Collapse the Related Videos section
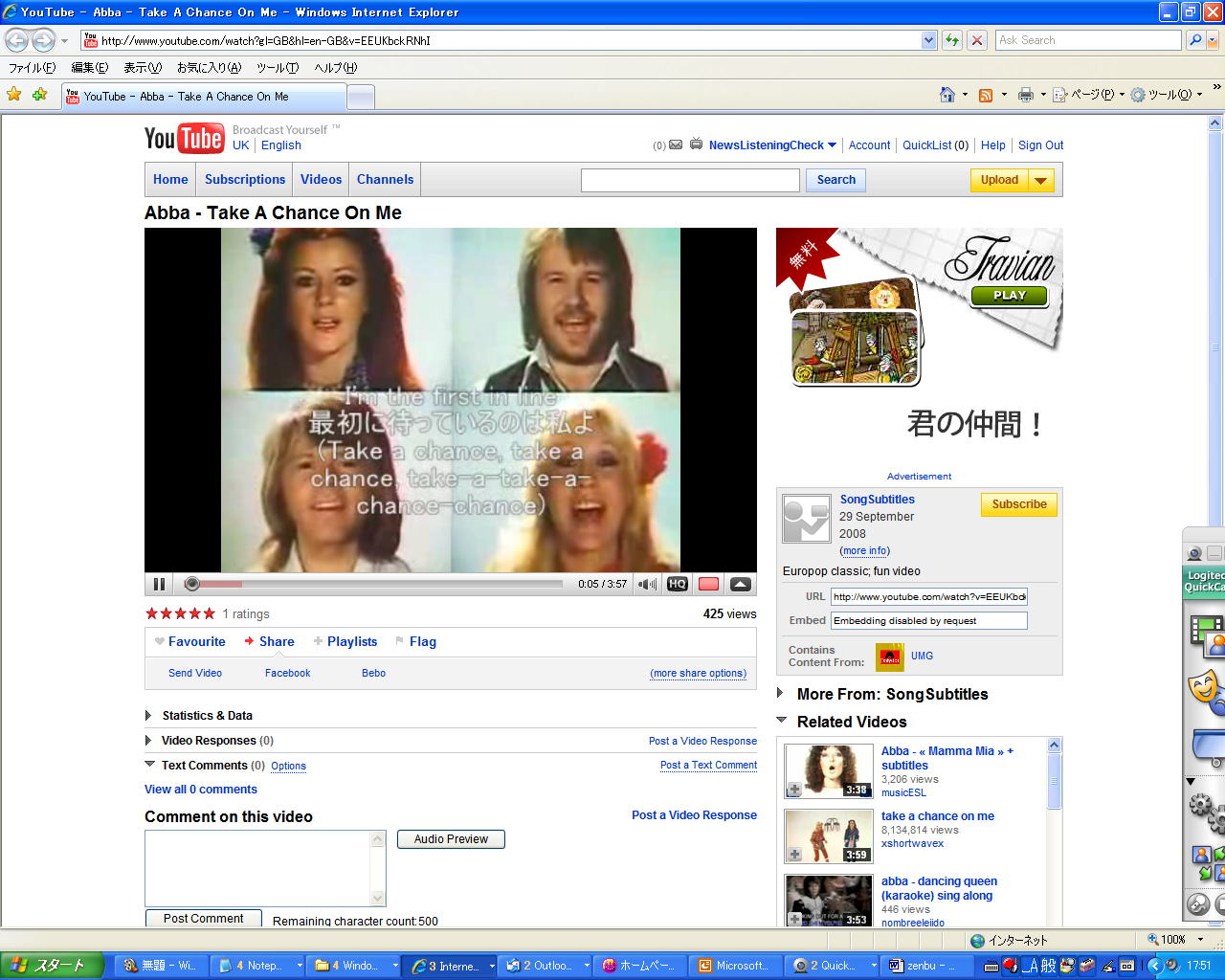This screenshot has width=1225, height=980. pos(782,721)
